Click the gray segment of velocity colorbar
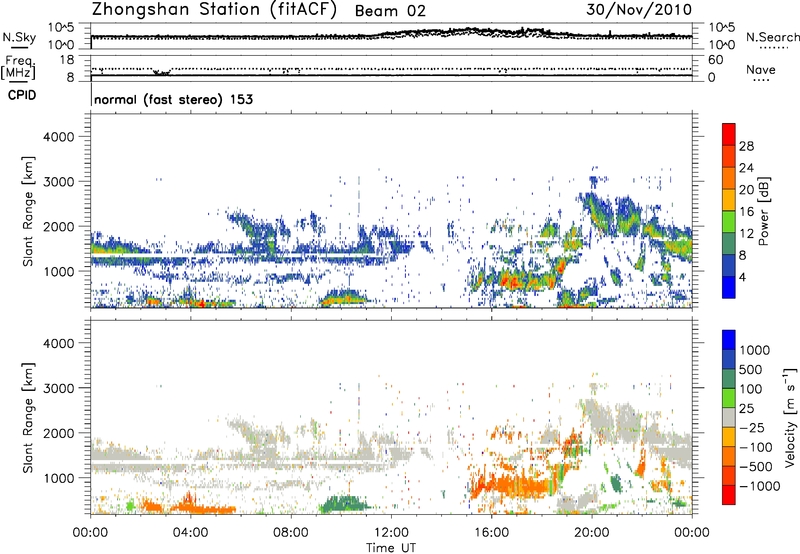 pos(729,417)
